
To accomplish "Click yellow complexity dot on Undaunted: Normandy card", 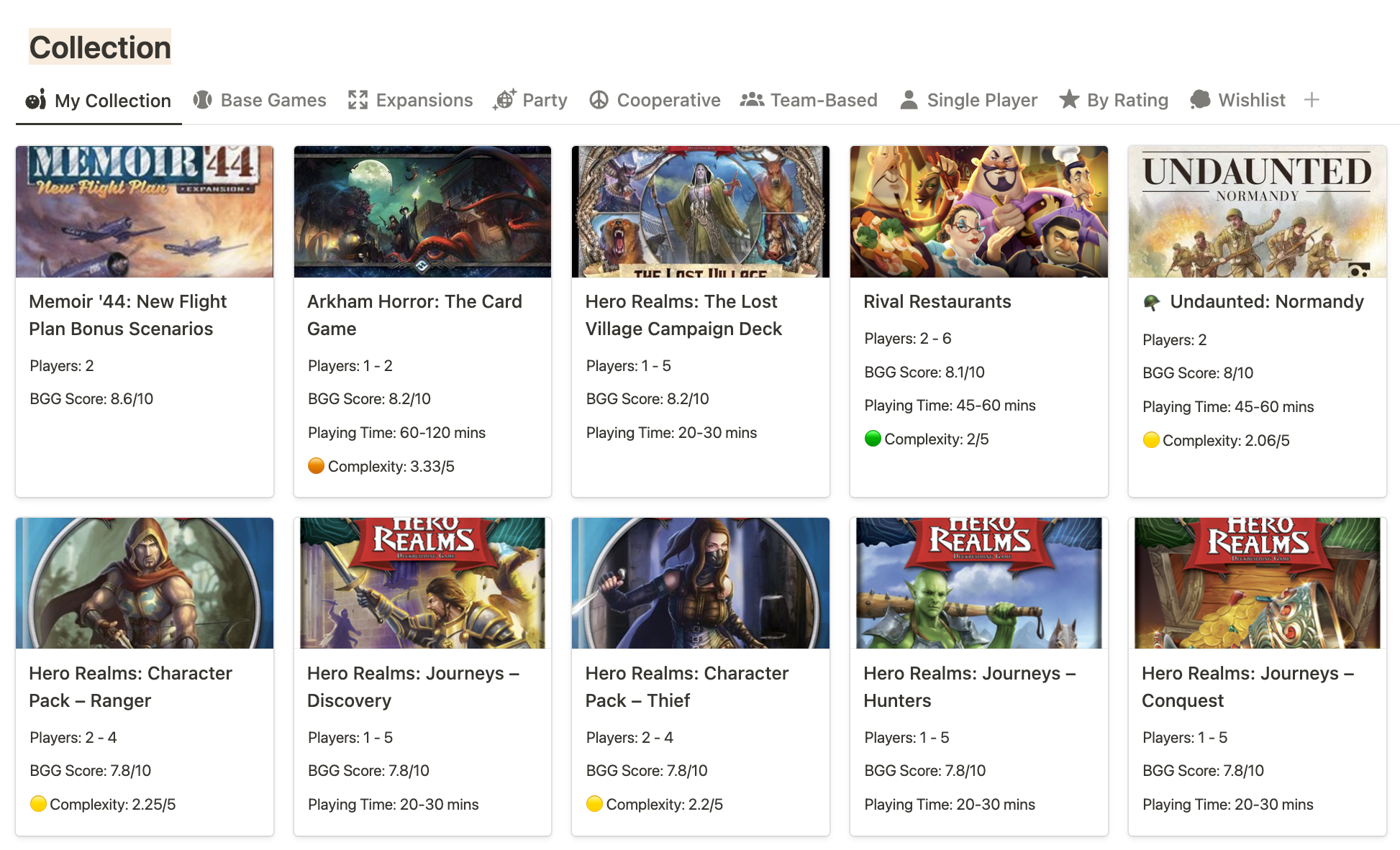I will [x=1151, y=440].
